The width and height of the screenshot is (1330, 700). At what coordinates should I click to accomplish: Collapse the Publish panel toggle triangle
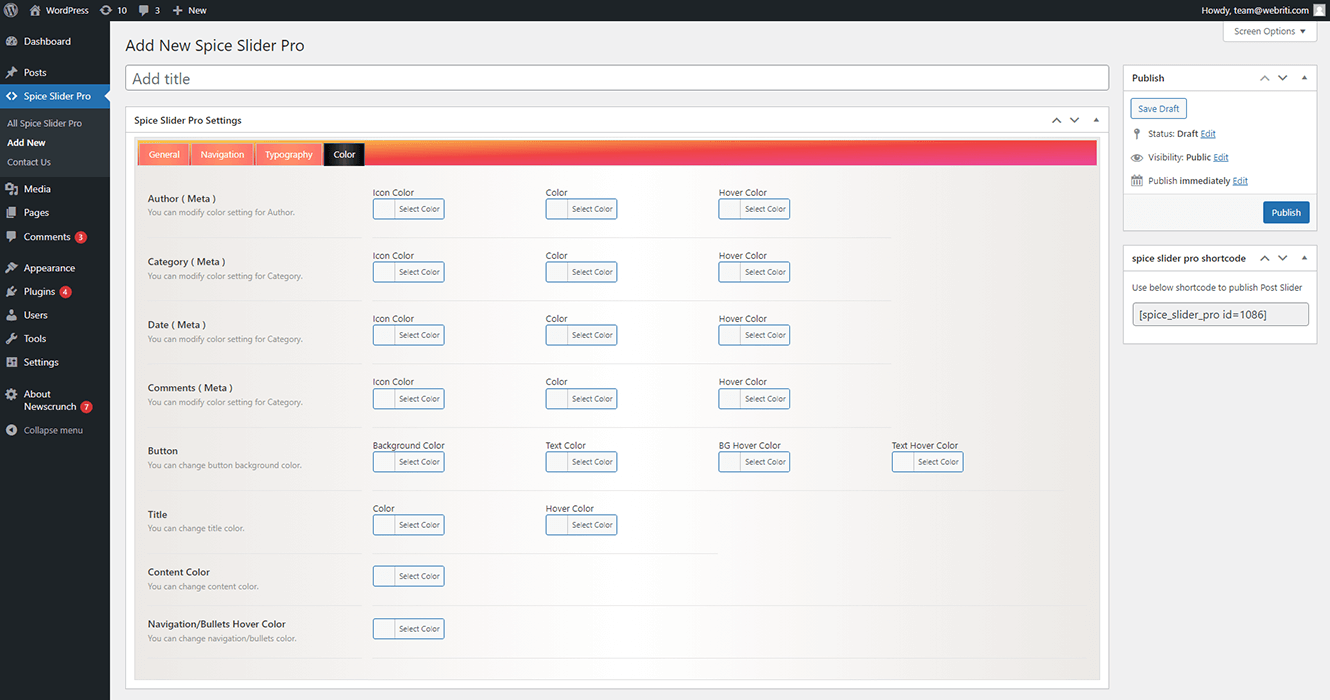1304,78
